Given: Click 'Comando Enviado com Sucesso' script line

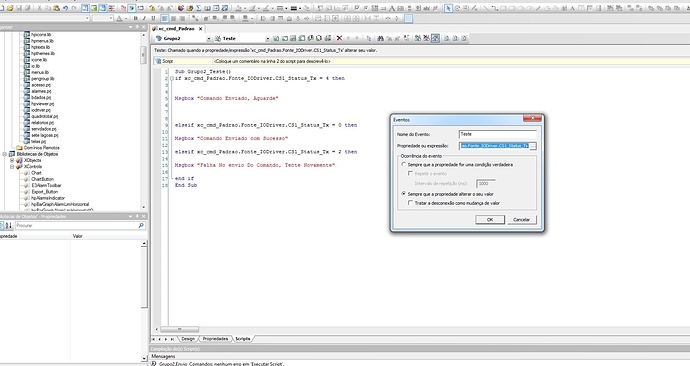Looking at the screenshot, I should click(231, 138).
